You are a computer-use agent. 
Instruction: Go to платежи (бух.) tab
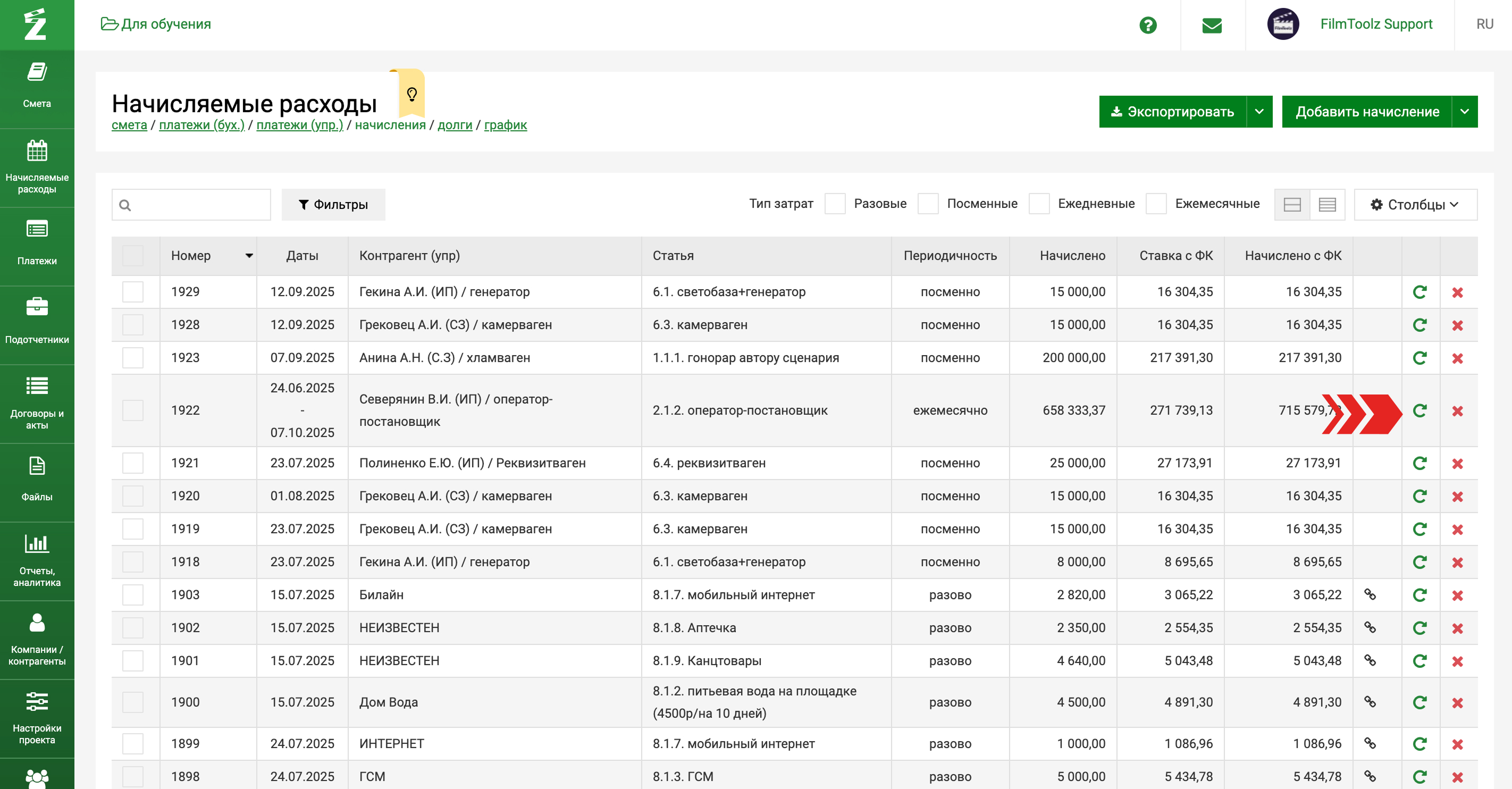201,125
